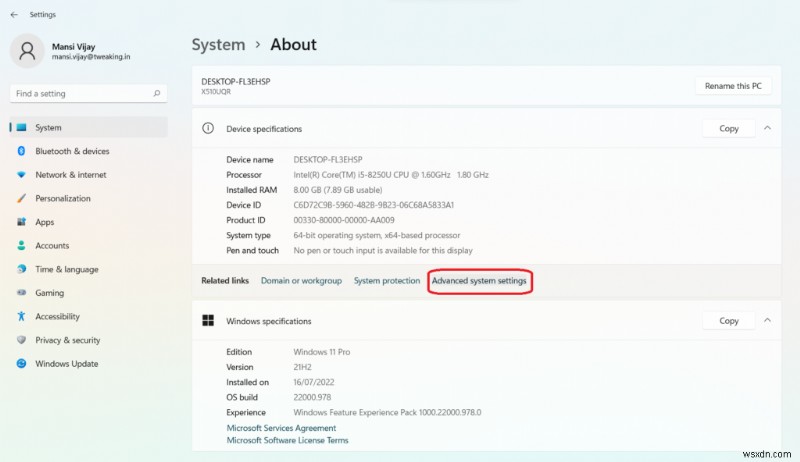Screen dimensions: 800x462
Task: Open Network & internet settings
Action: (x=89, y=174)
